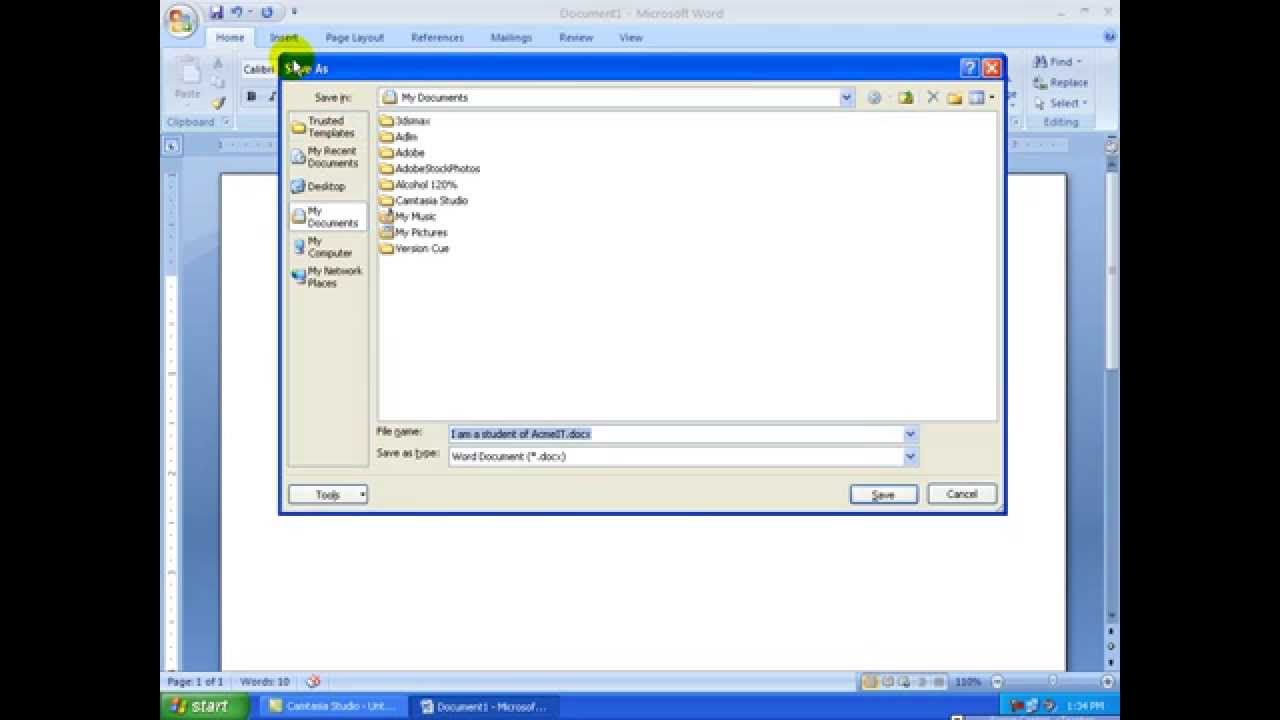Select the Version Cue folder
The height and width of the screenshot is (720, 1280).
tap(415, 248)
